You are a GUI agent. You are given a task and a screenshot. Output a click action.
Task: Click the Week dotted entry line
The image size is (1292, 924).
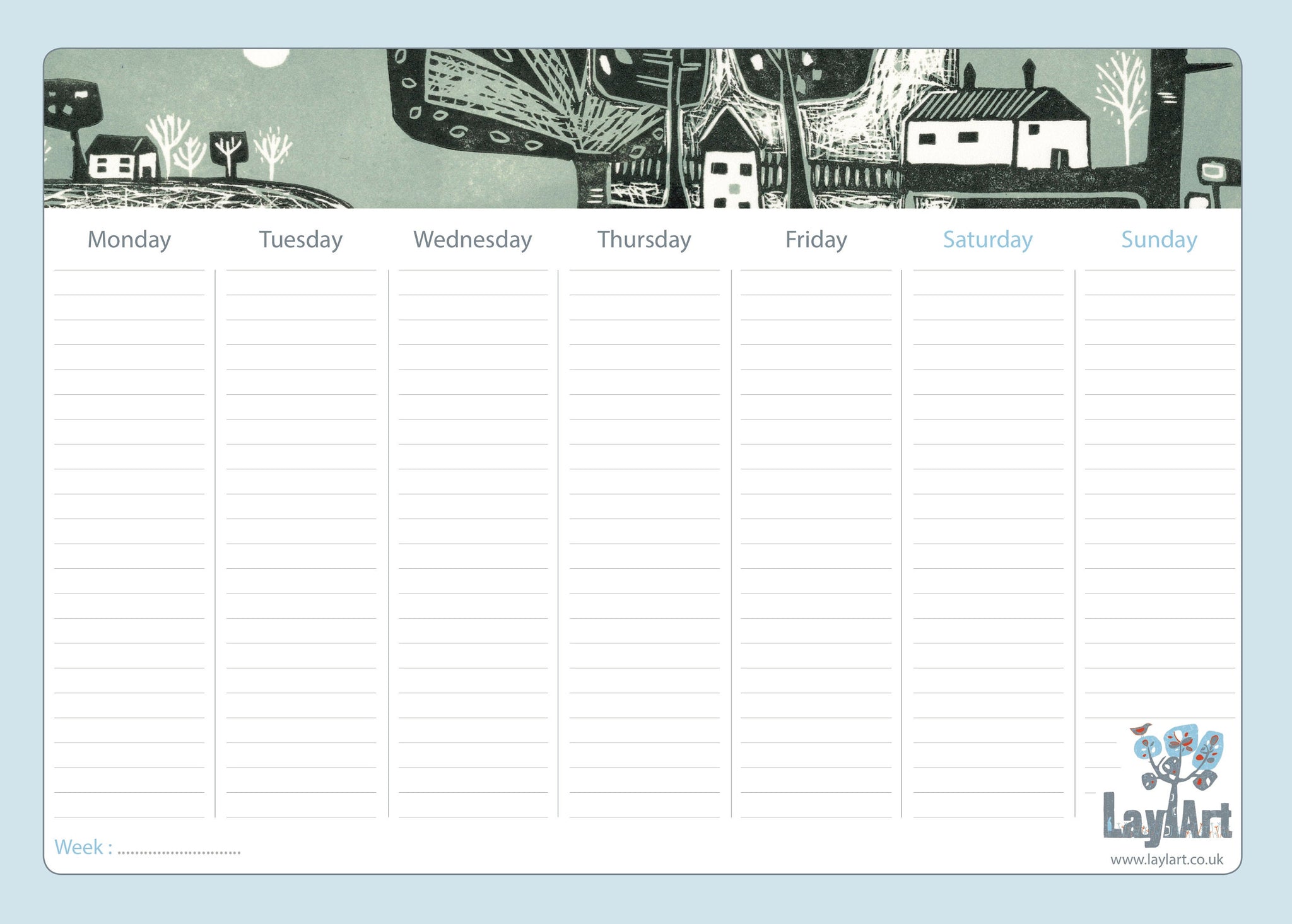179,853
